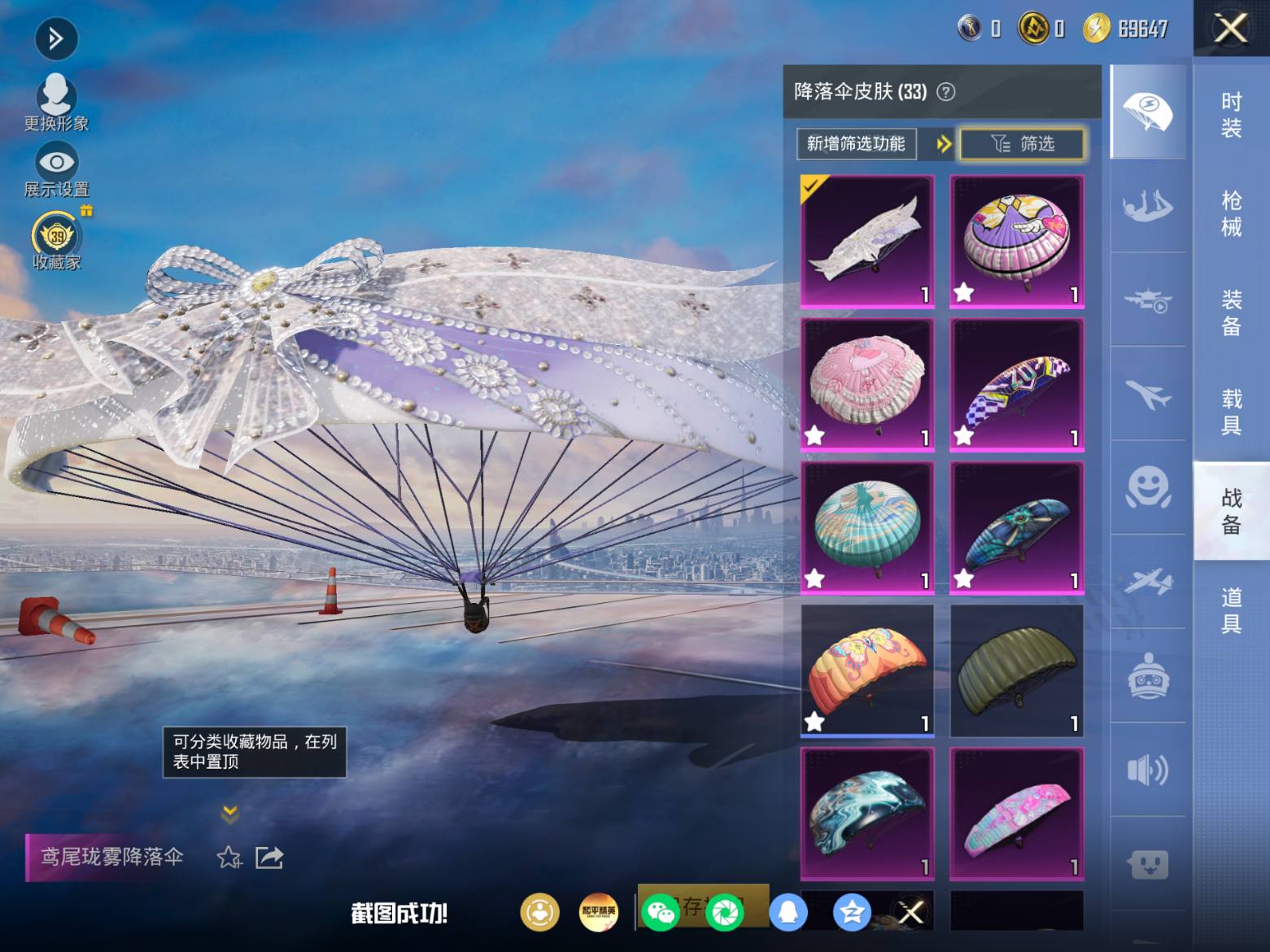1270x952 pixels.
Task: Select the pink frilly round parachute skin
Action: point(867,384)
